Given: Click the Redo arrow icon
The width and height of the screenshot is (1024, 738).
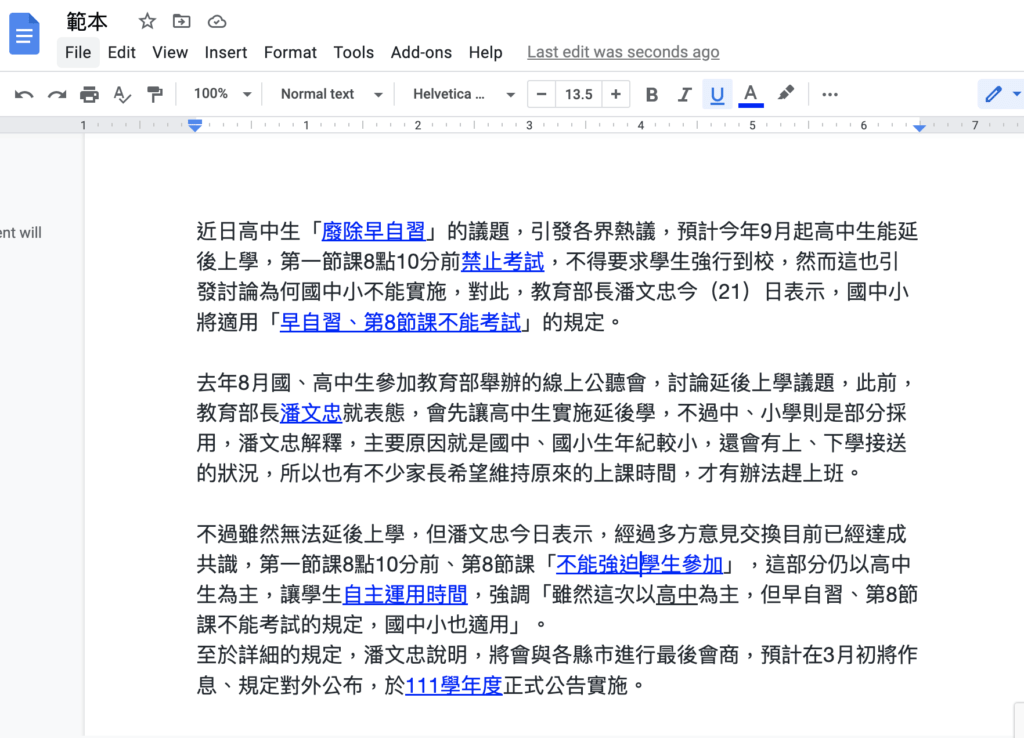Looking at the screenshot, I should 57,94.
